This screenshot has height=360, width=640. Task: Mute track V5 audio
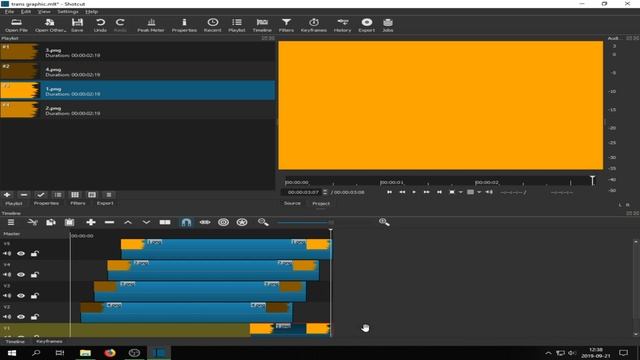[7, 253]
